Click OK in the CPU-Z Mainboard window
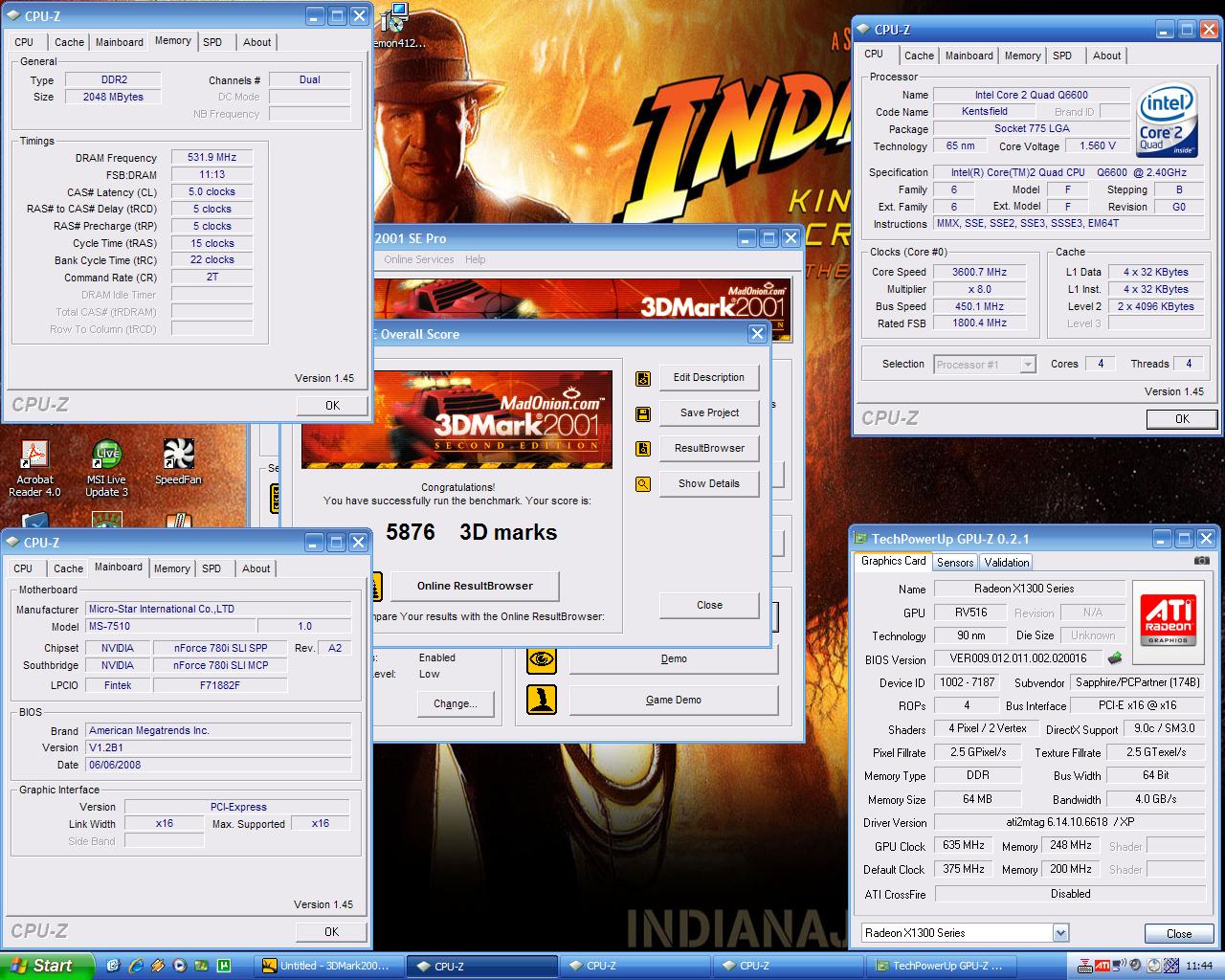Image resolution: width=1225 pixels, height=980 pixels. pos(331,932)
